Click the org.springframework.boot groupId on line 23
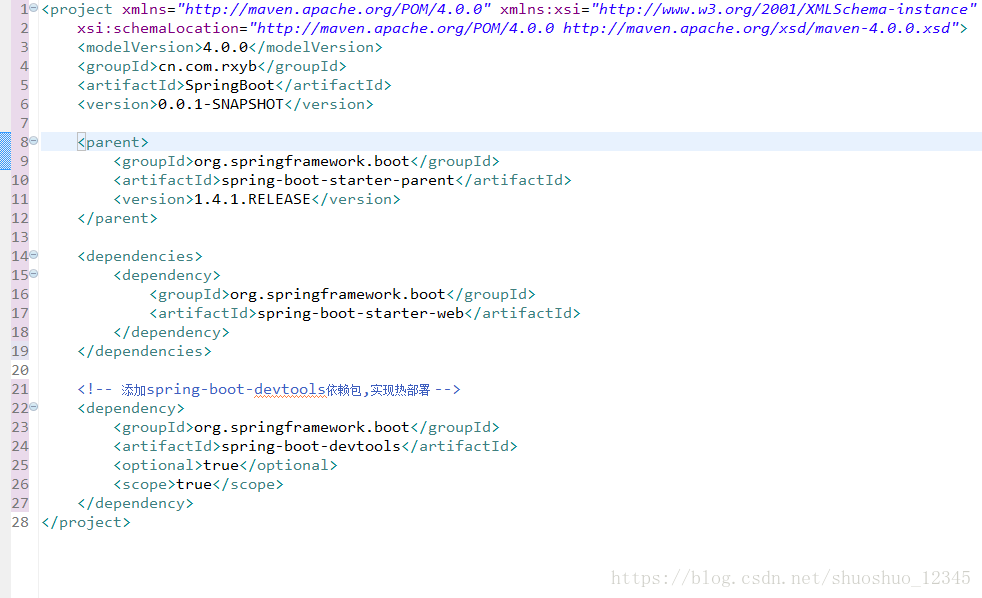982x598 pixels. (x=302, y=427)
